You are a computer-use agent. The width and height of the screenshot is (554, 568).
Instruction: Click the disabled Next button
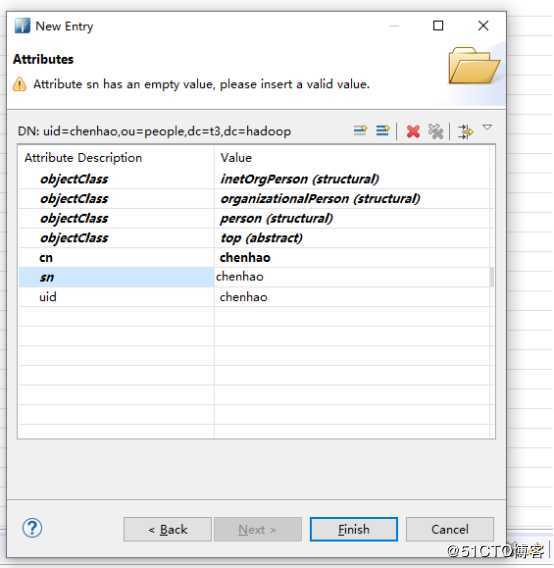[x=258, y=530]
